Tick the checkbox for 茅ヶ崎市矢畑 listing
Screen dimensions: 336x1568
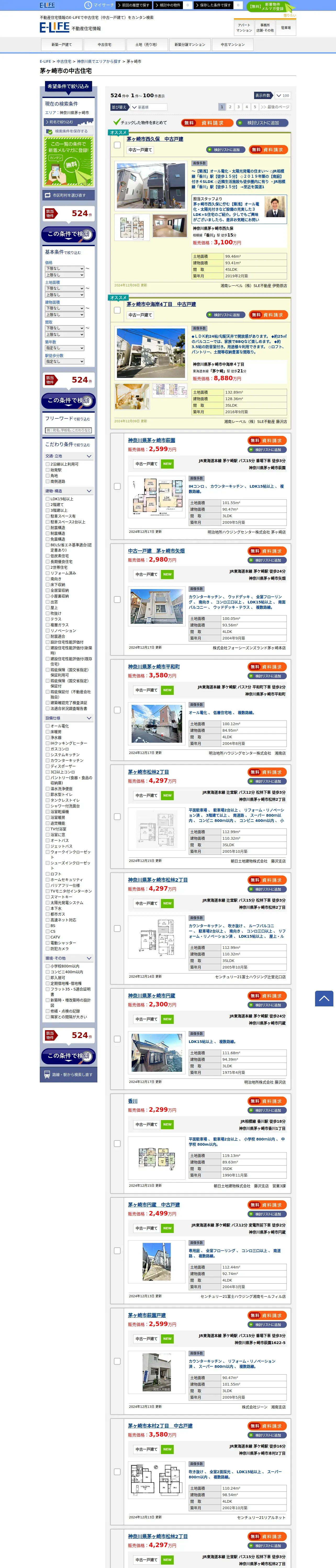tap(117, 599)
